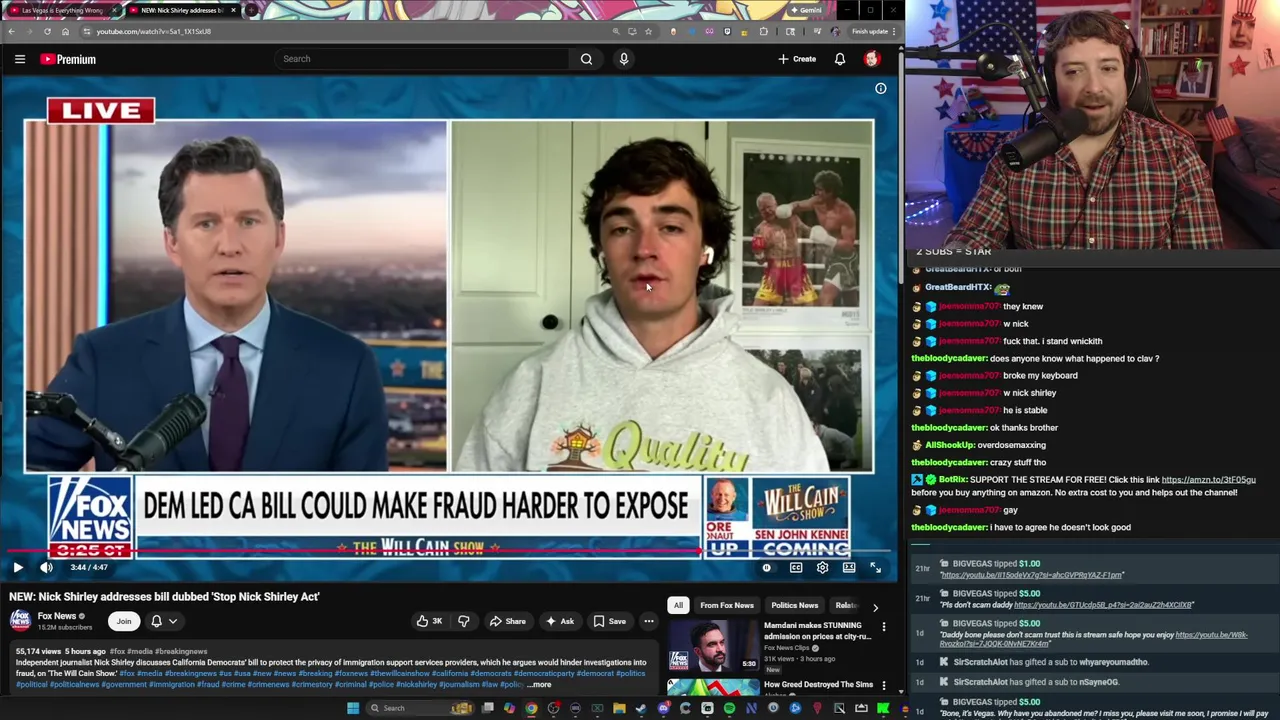Play the paused Fox News video
Image resolution: width=1280 pixels, height=720 pixels.
pyautogui.click(x=17, y=567)
